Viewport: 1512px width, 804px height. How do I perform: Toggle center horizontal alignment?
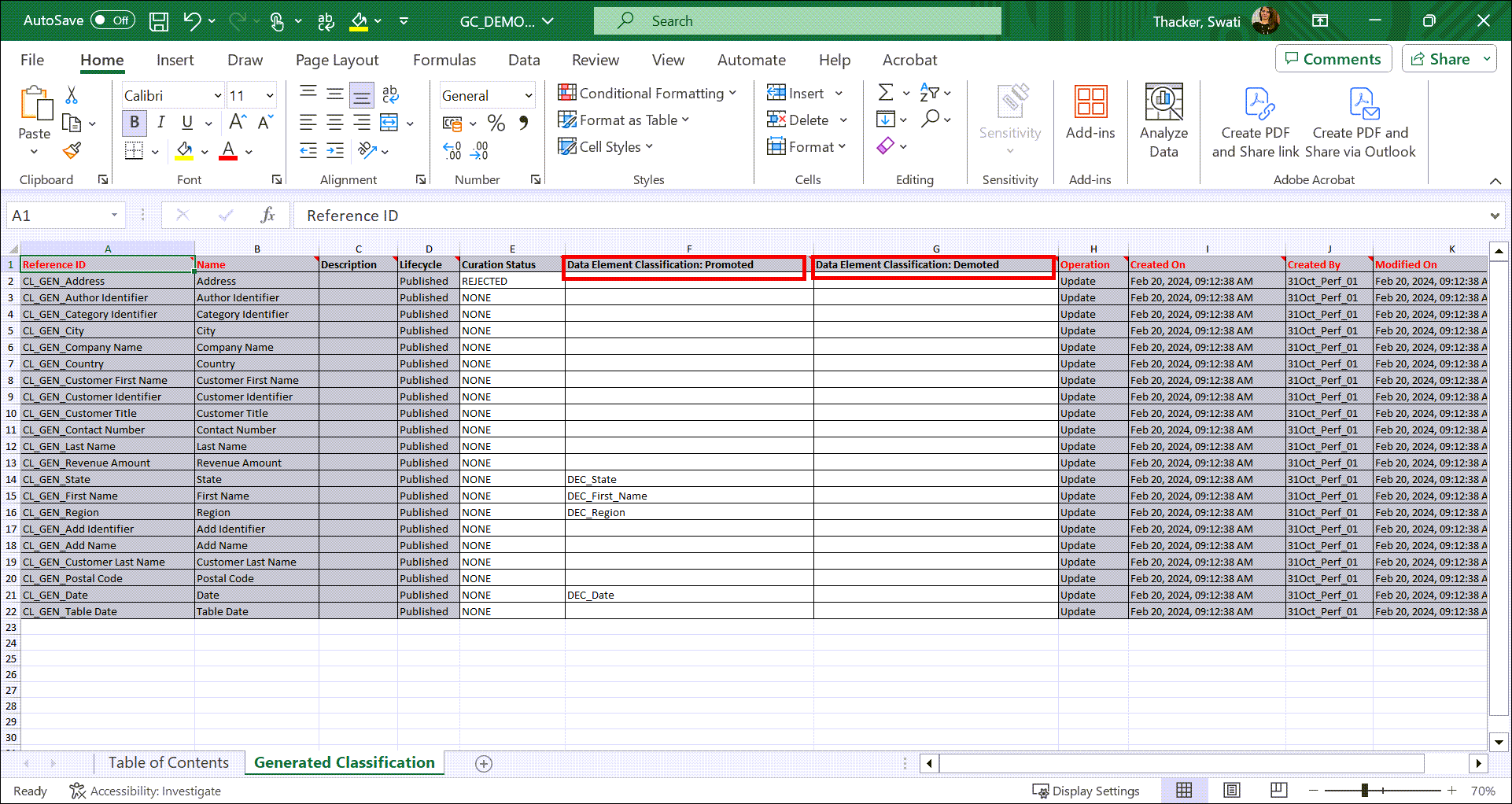[335, 122]
